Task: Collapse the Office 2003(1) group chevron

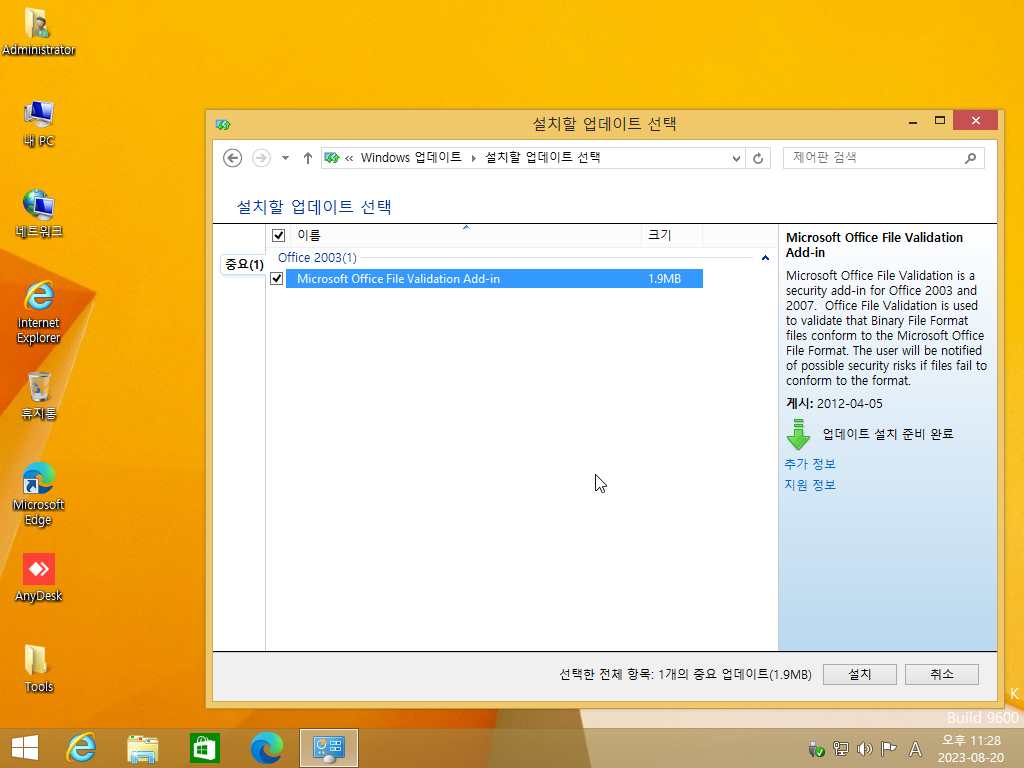Action: coord(765,258)
